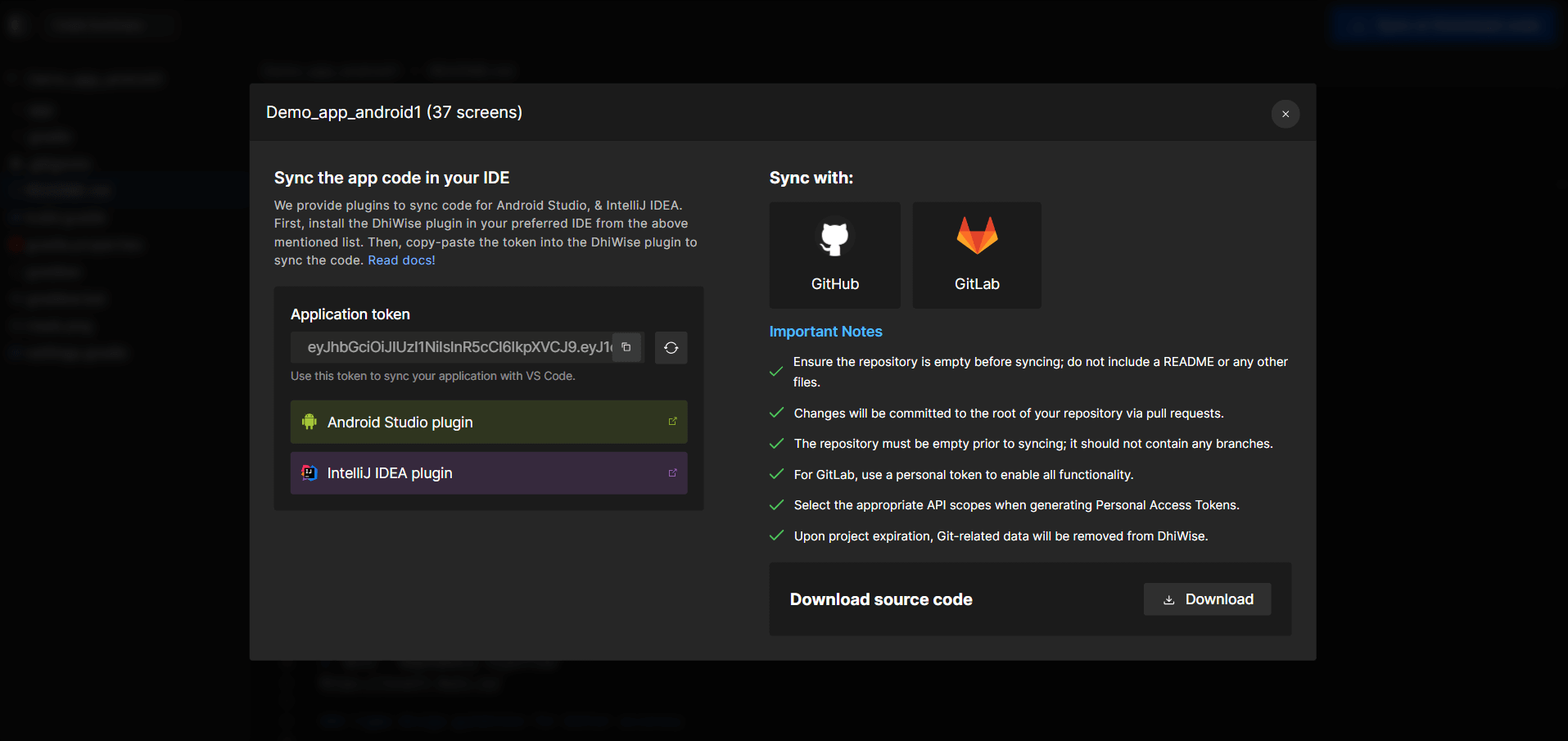
Task: Close the Demo_app_android1 sync dialog
Action: (x=1285, y=114)
